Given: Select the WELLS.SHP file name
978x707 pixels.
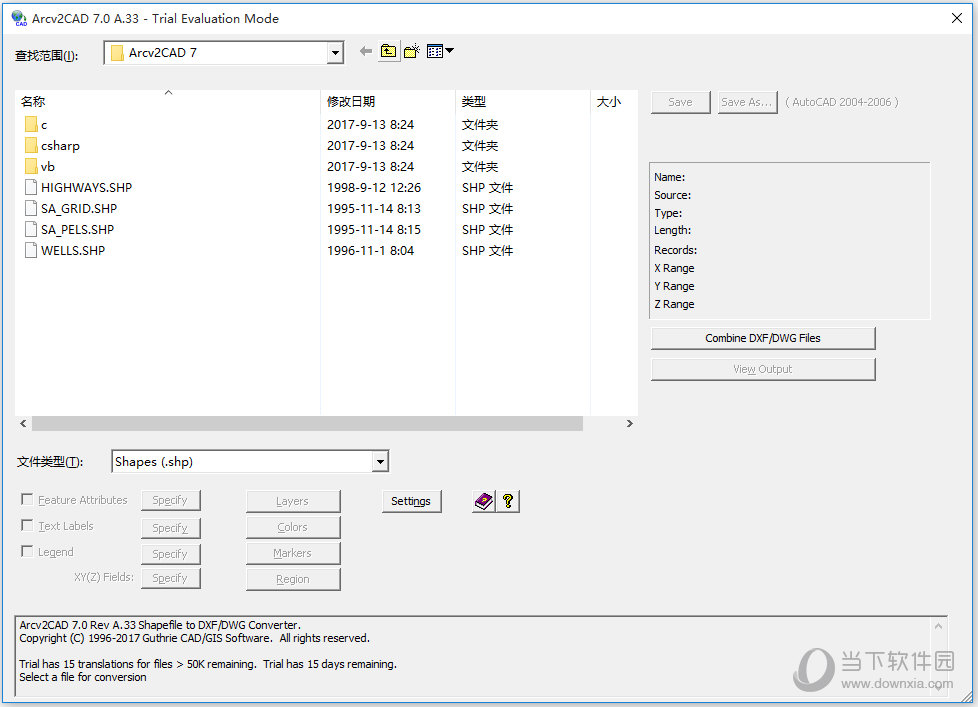Looking at the screenshot, I should coord(73,251).
